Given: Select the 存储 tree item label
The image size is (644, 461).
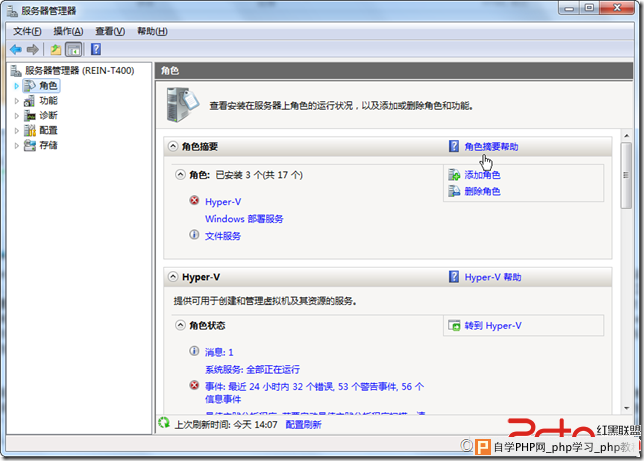Looking at the screenshot, I should click(x=48, y=145).
